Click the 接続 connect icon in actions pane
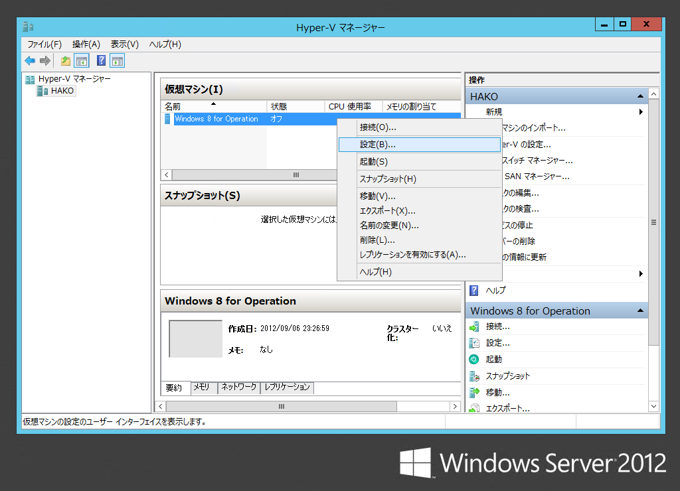The height and width of the screenshot is (491, 680). point(474,327)
